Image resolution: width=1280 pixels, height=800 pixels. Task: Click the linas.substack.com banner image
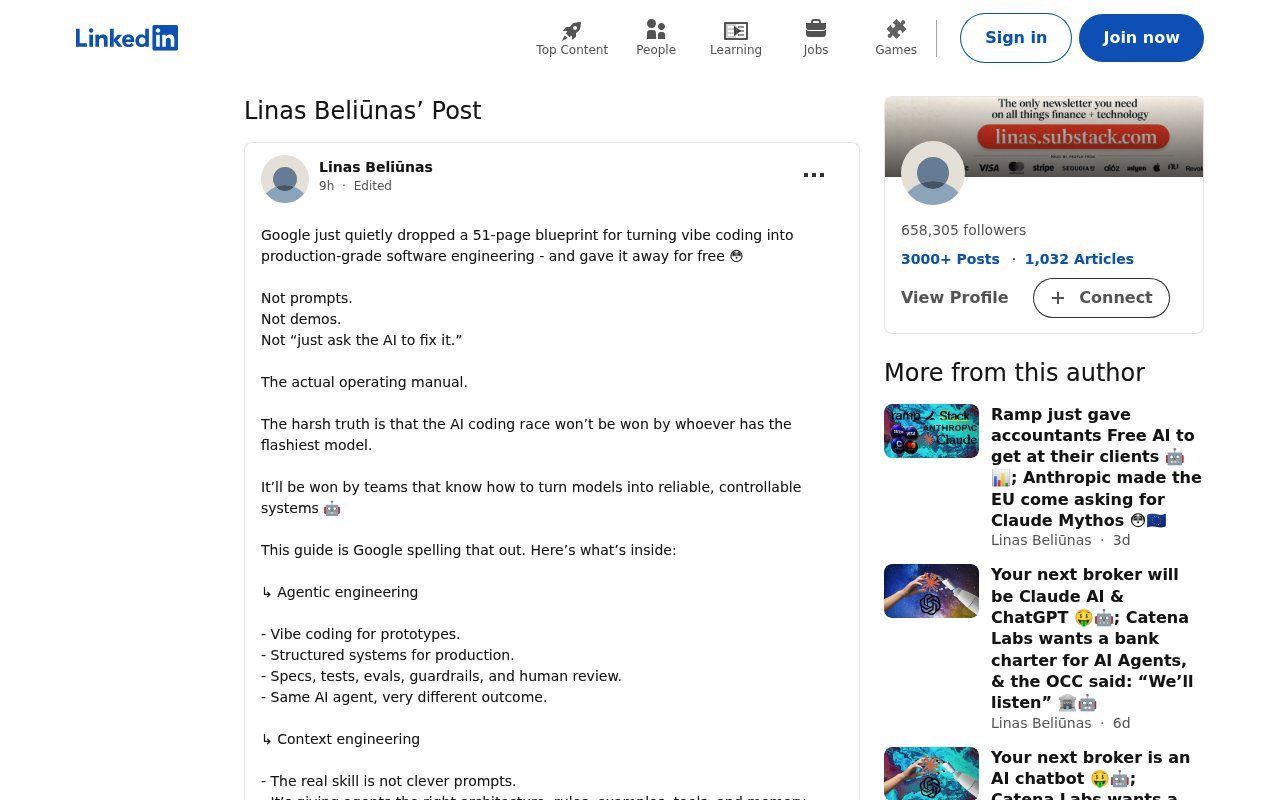1044,136
